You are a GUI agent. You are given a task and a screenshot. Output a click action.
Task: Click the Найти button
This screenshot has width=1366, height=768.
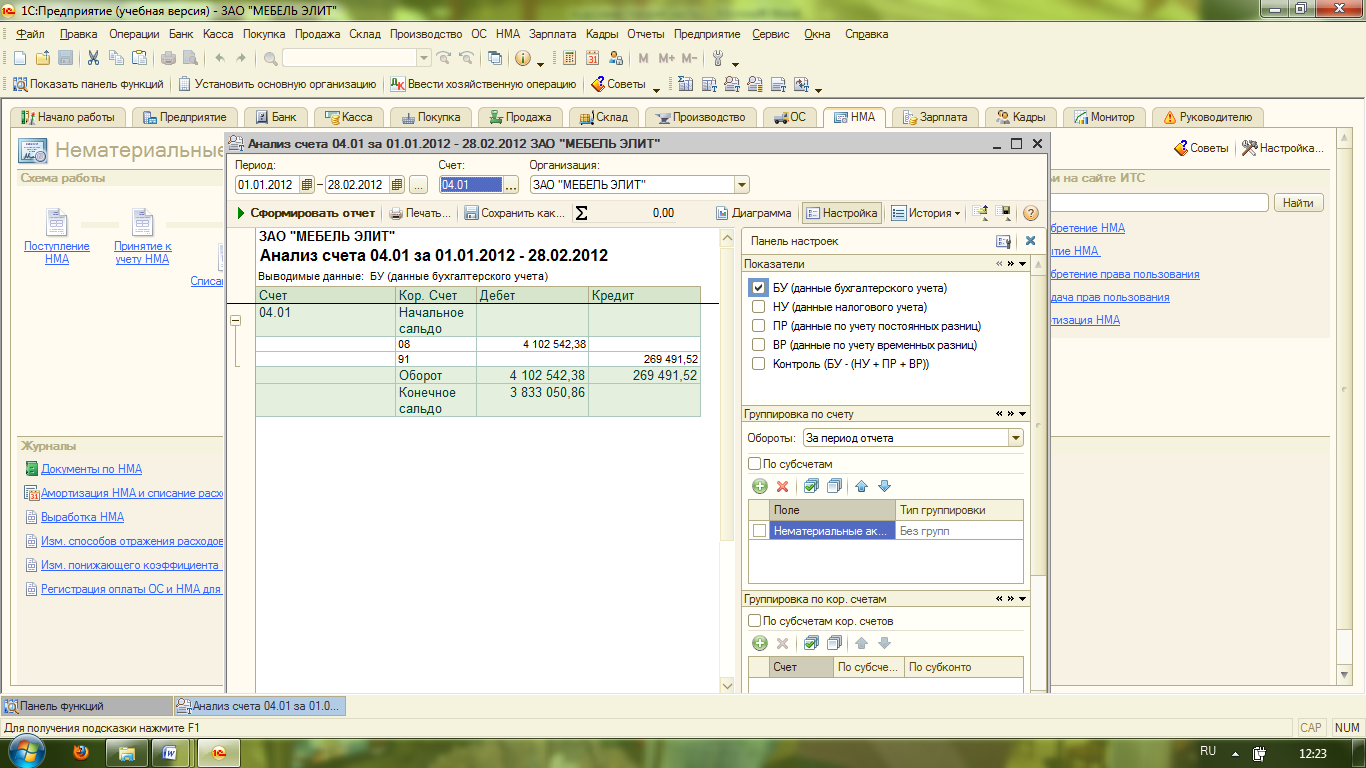point(1298,203)
